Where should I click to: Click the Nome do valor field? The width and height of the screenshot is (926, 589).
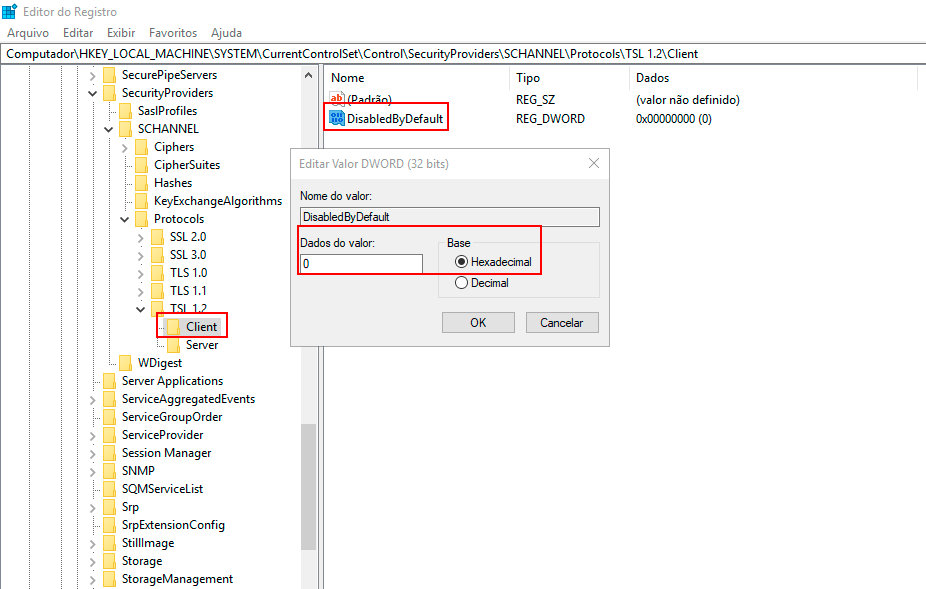click(449, 217)
